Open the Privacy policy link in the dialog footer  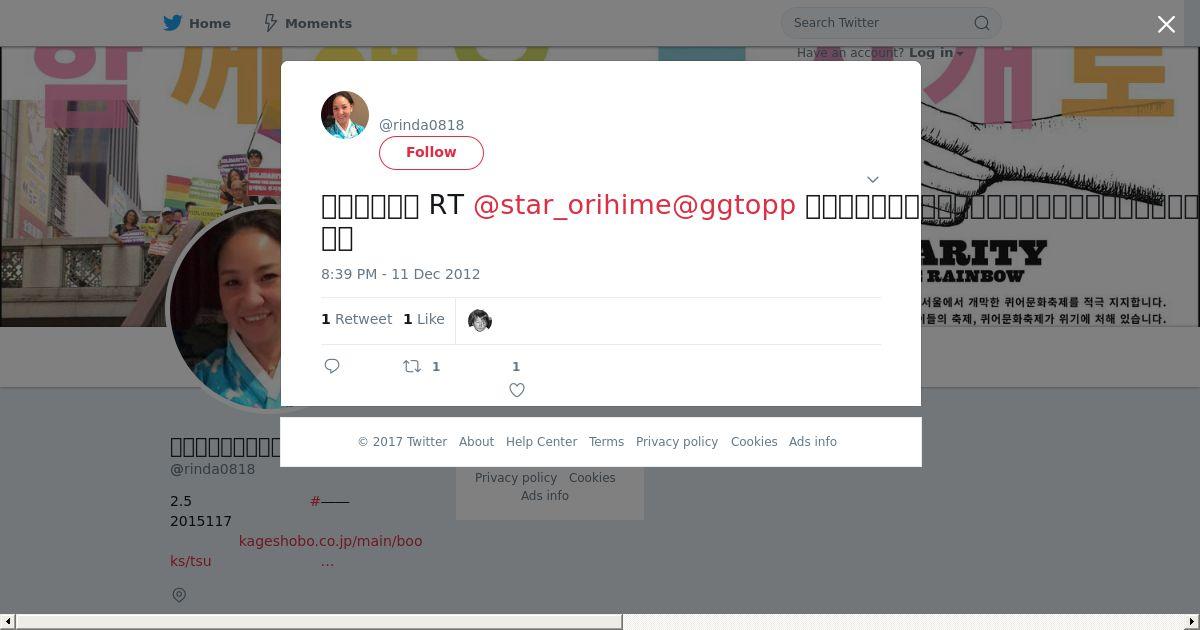click(x=677, y=442)
